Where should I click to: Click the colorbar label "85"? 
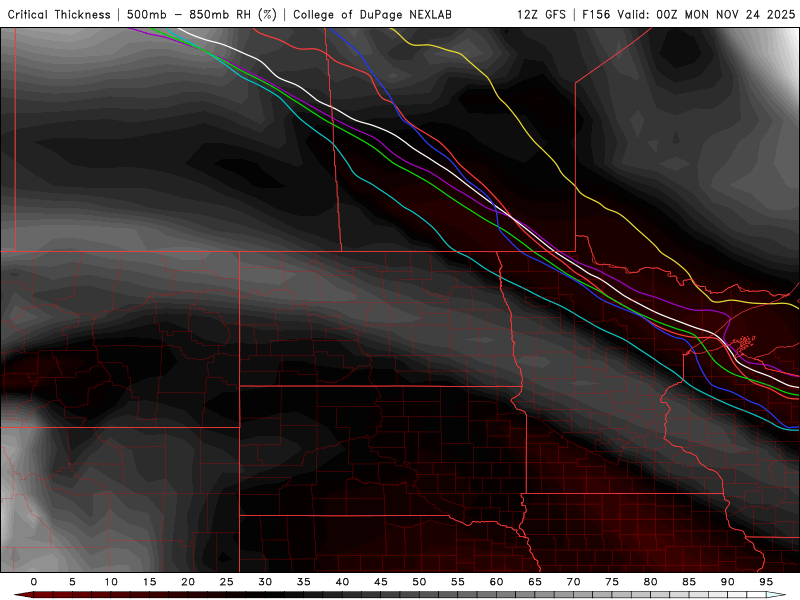click(x=689, y=582)
